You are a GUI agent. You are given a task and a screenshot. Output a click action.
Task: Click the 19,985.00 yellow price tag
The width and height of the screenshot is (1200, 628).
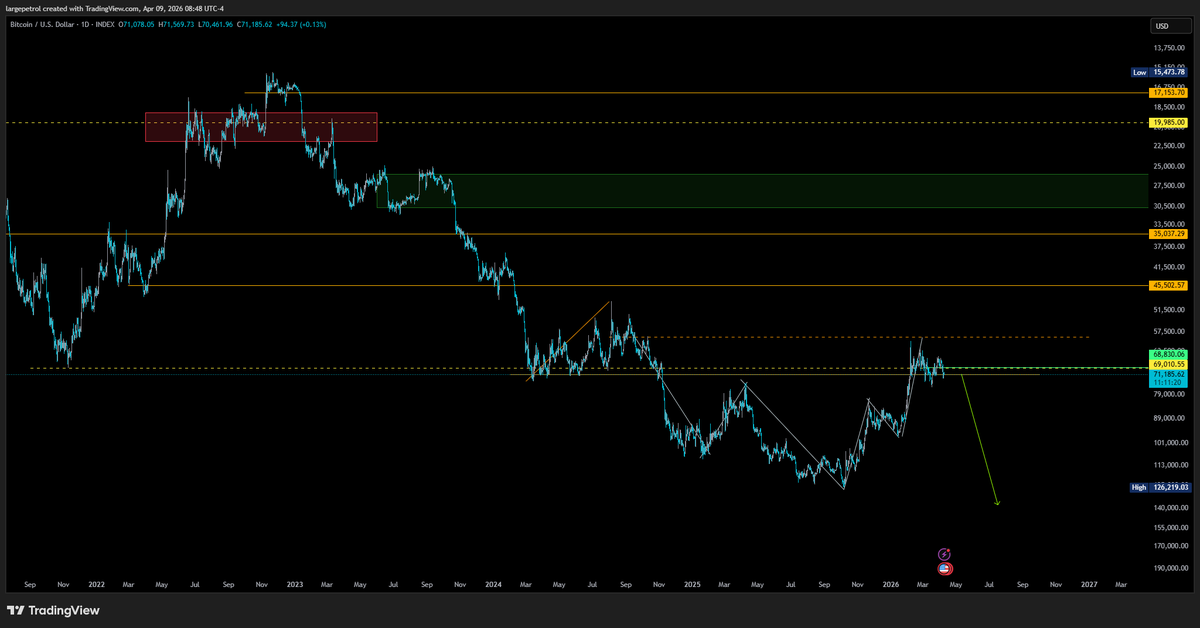point(1169,122)
